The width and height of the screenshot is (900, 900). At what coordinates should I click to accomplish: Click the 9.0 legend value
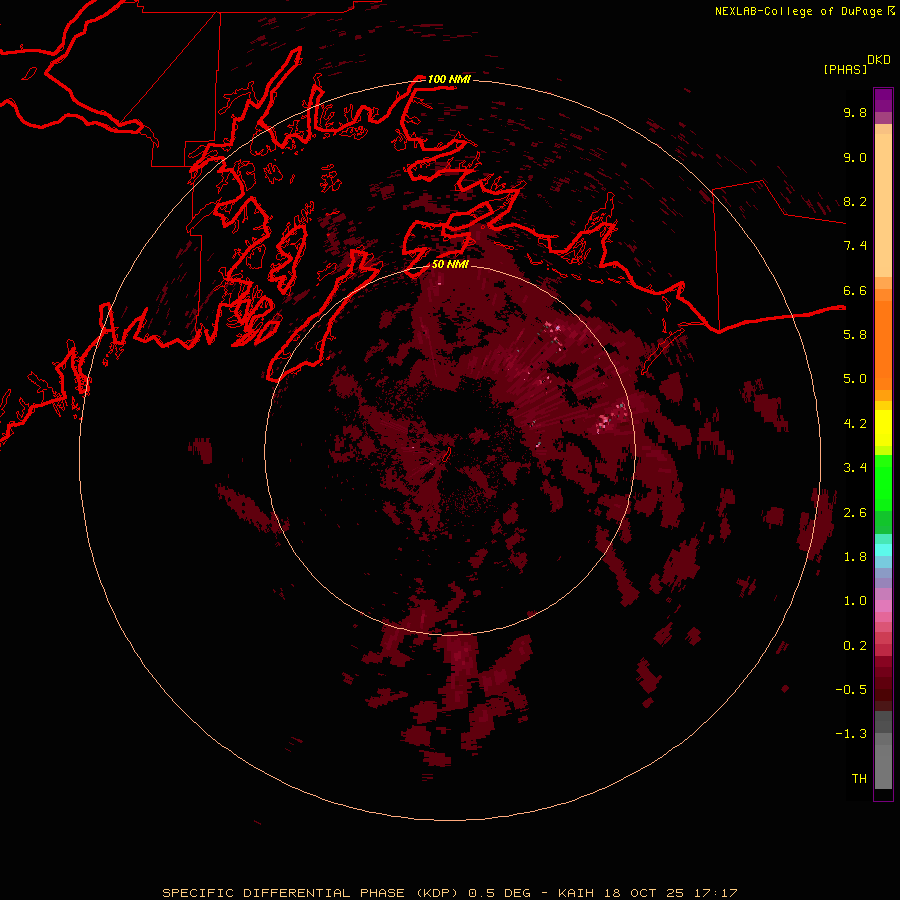point(855,157)
